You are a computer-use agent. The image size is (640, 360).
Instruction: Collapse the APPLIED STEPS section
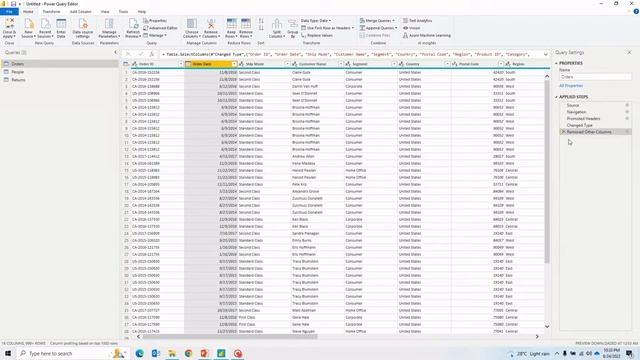point(556,97)
